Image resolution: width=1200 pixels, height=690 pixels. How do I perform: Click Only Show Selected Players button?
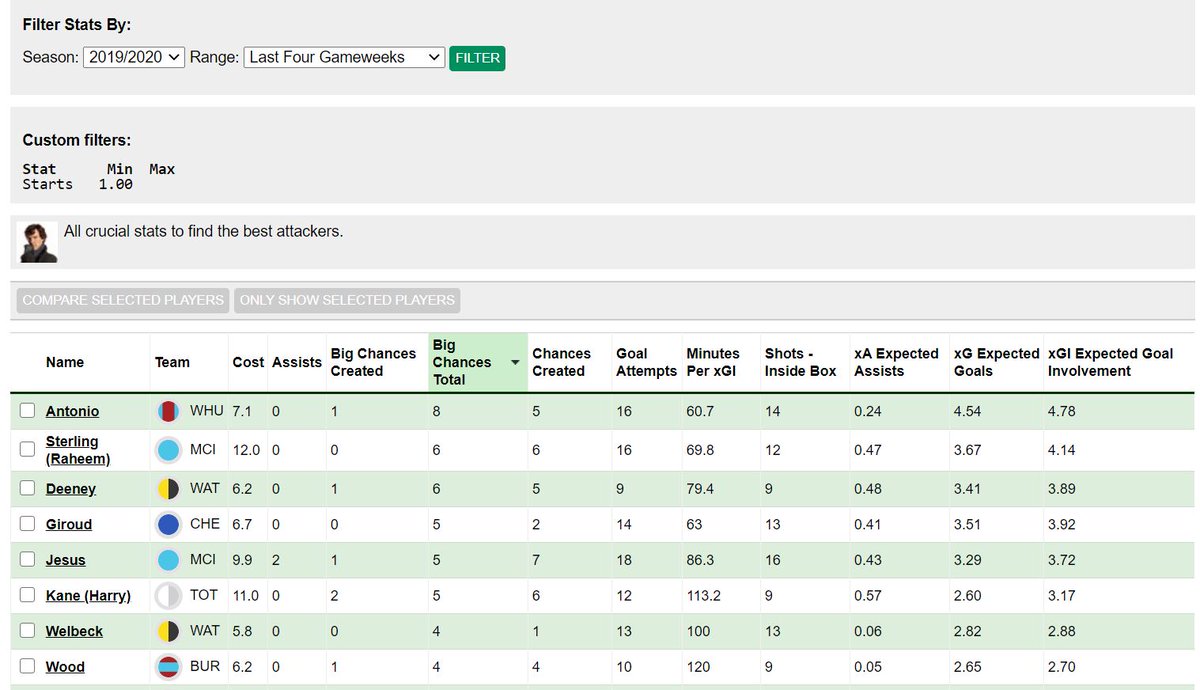point(348,300)
